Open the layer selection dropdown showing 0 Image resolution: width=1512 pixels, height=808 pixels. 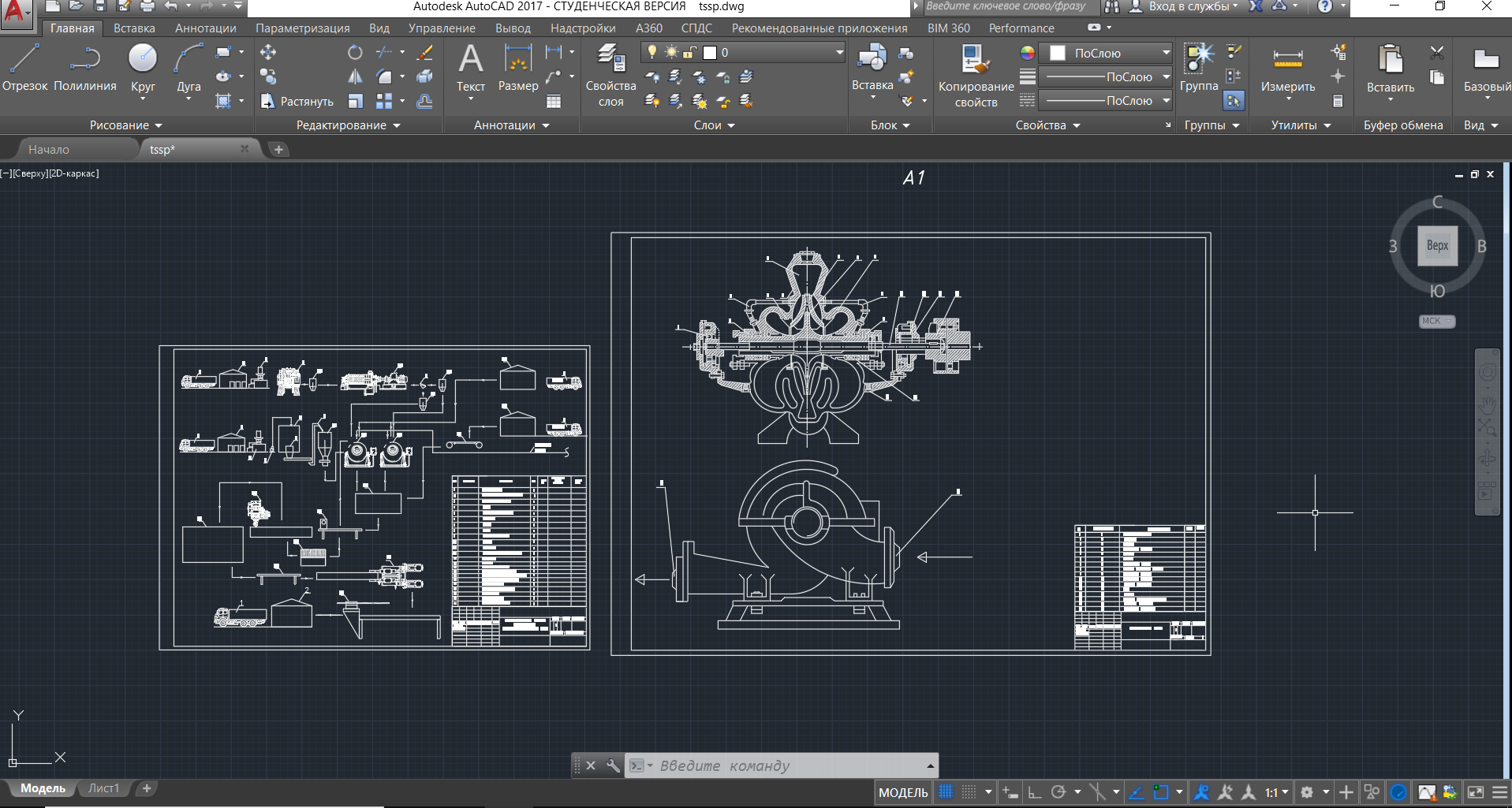743,53
